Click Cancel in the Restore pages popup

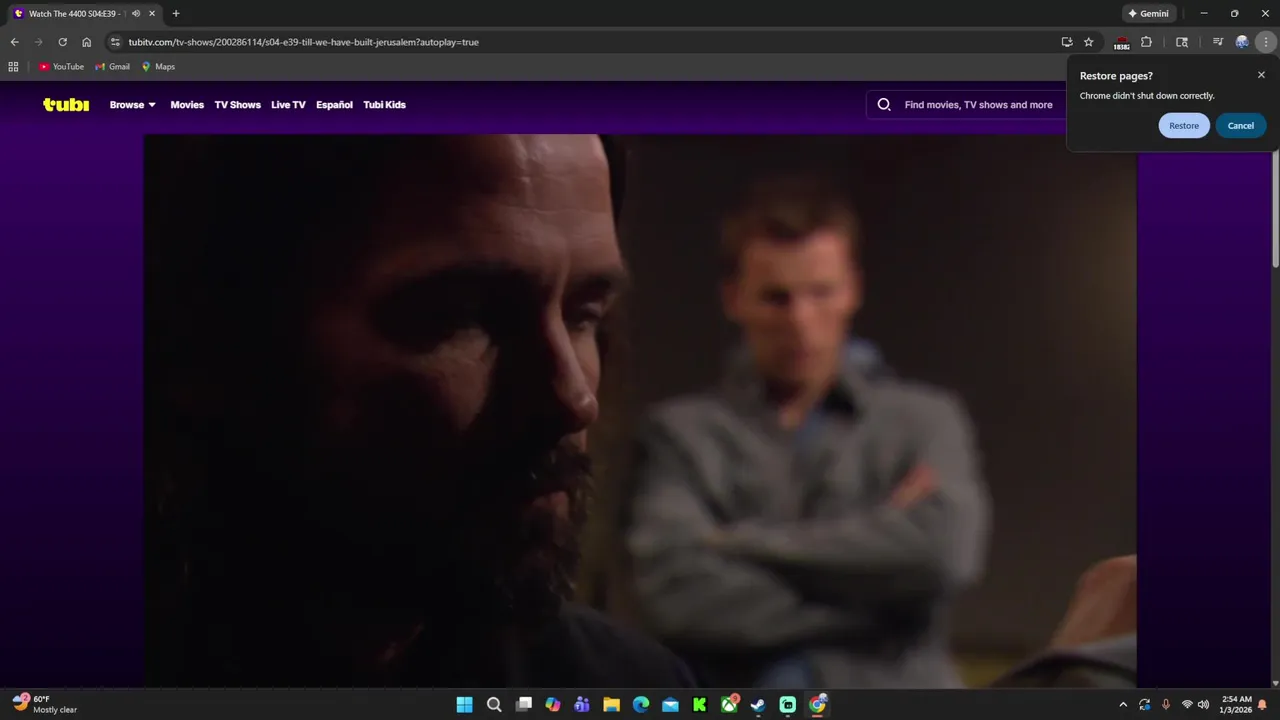point(1241,125)
